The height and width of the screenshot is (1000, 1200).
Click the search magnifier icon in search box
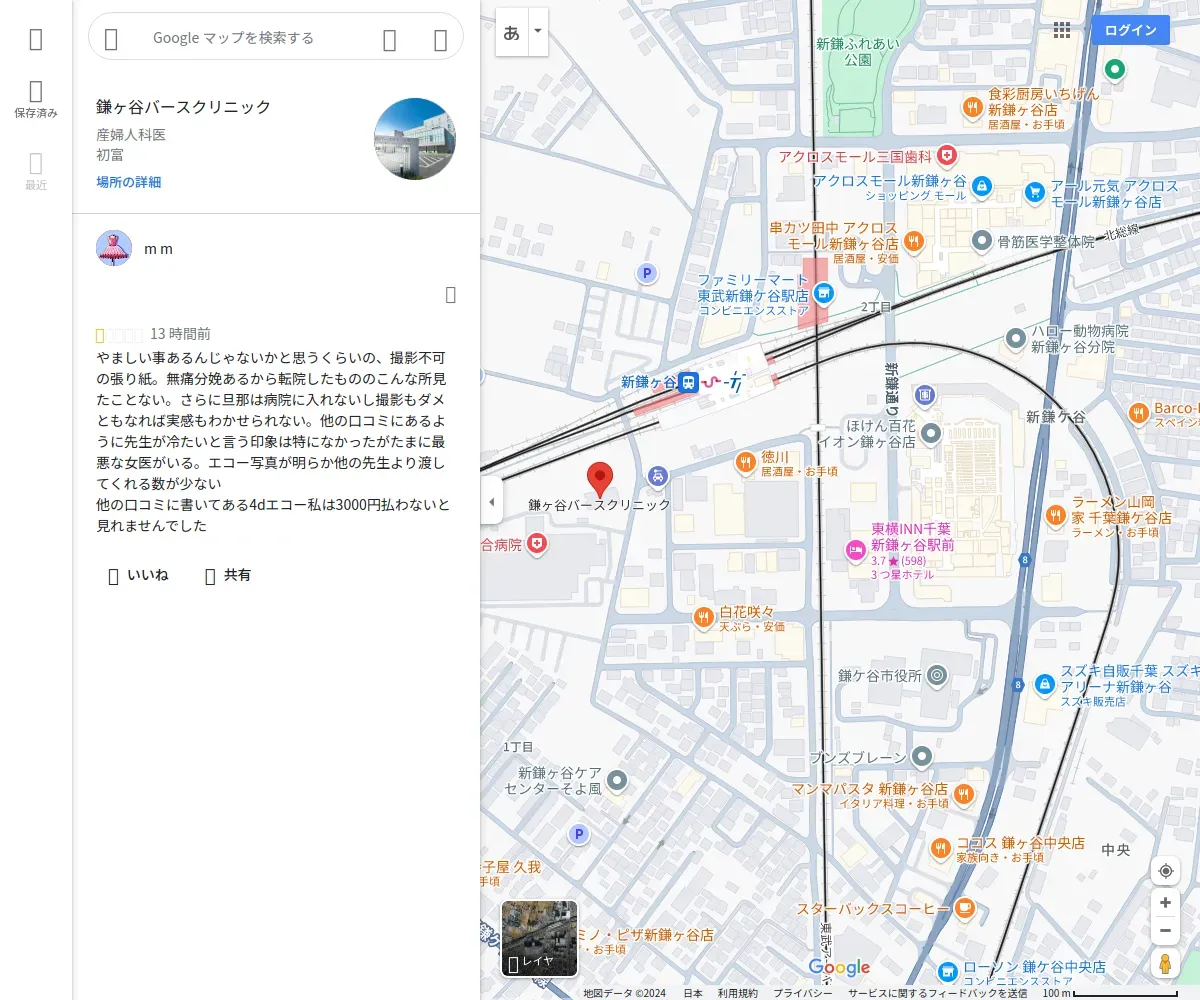(x=390, y=39)
